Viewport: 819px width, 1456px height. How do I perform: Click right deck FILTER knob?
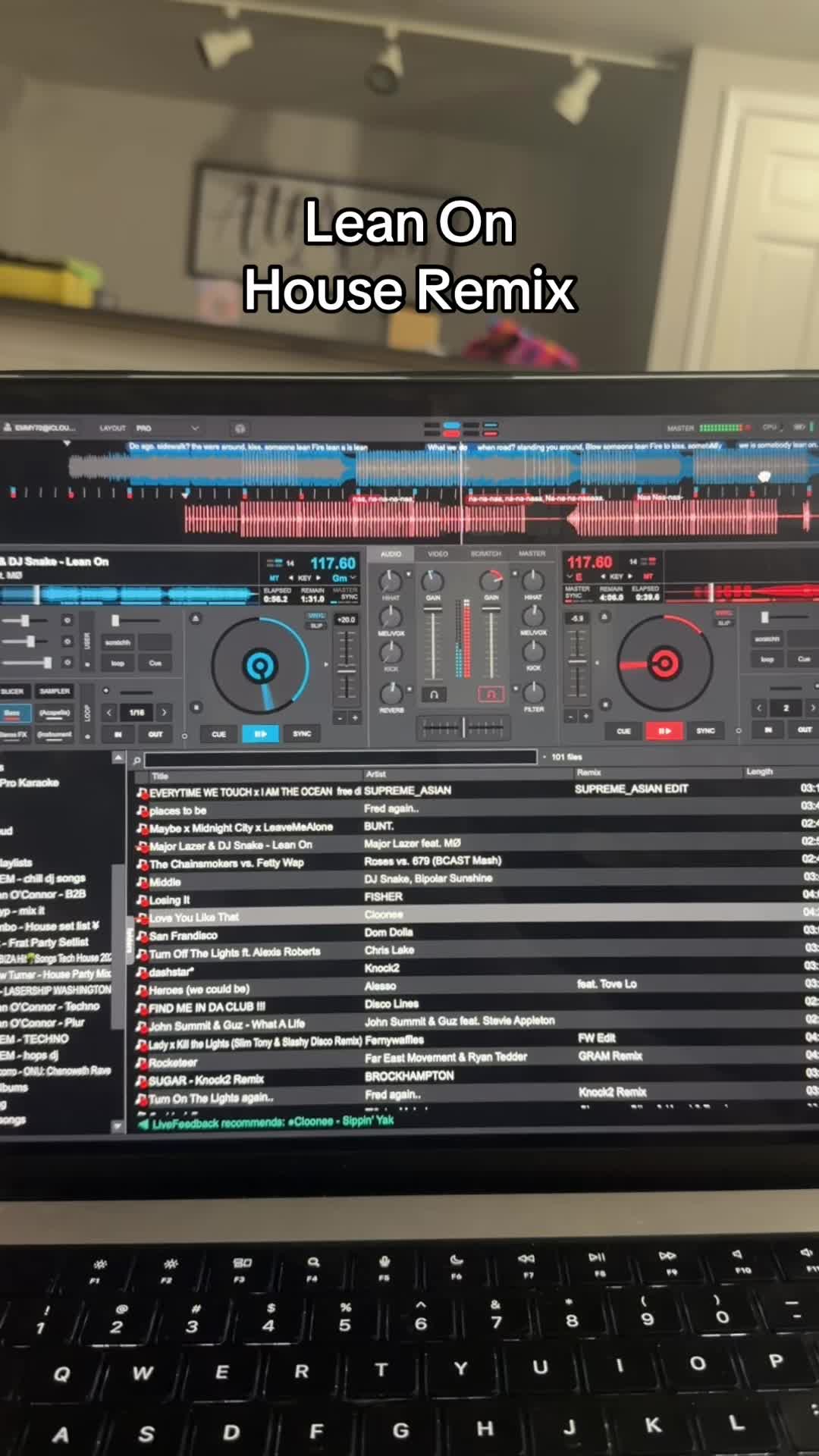[534, 691]
